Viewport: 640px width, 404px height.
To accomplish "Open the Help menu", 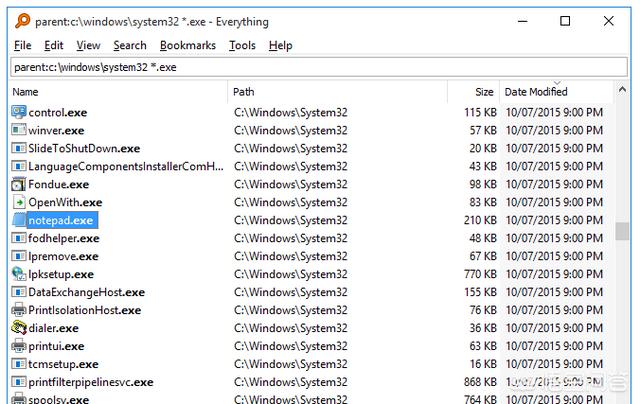I will point(280,45).
